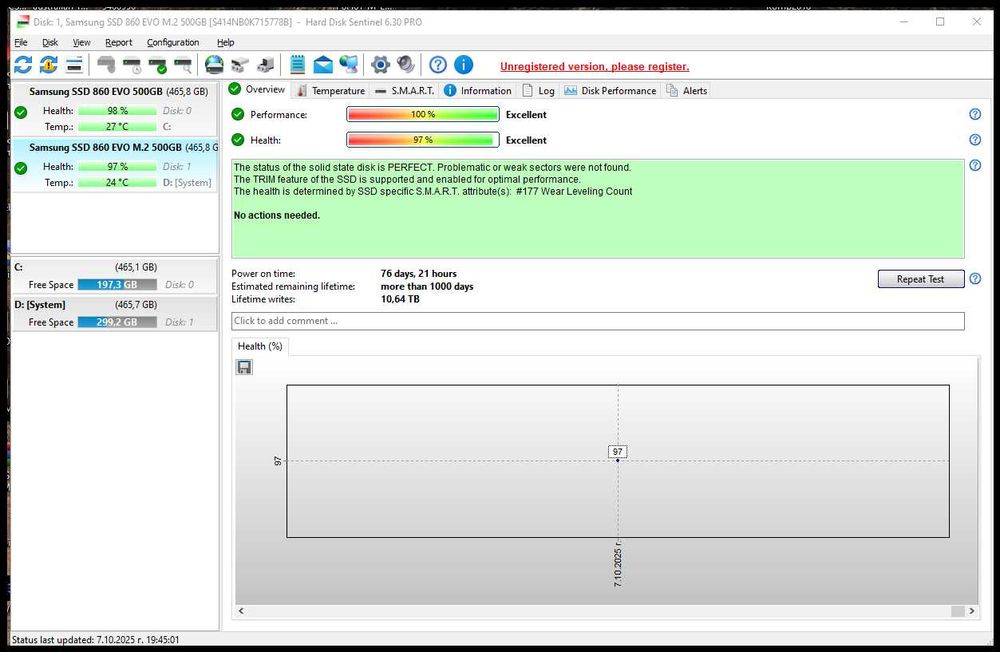Click the comment input field
This screenshot has width=1000, height=652.
(598, 321)
